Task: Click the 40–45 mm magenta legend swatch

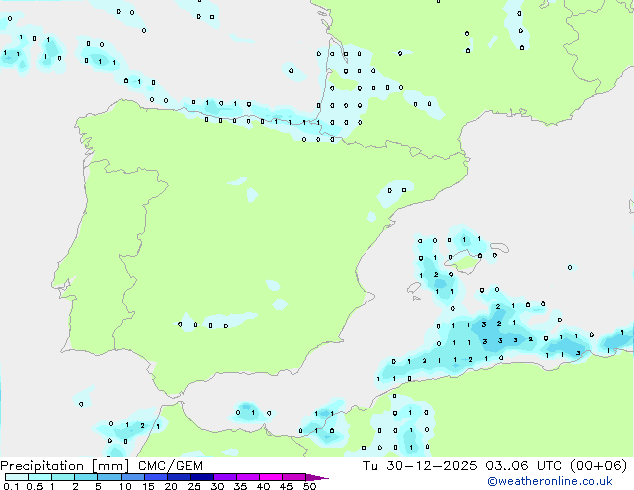Action: (271, 477)
